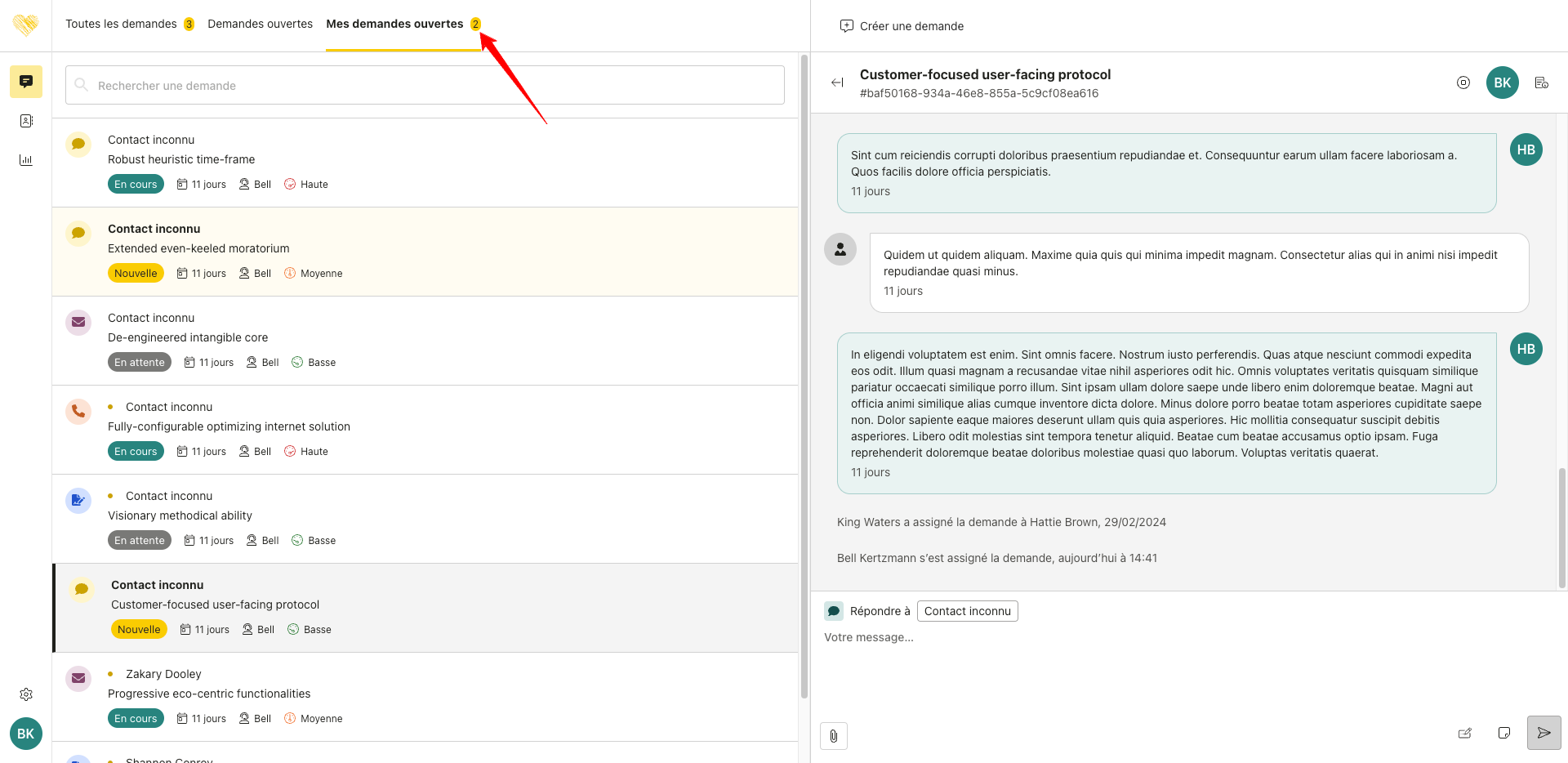Open the contacts address book in sidebar
Screen dimensions: 1568x763
pyautogui.click(x=26, y=121)
